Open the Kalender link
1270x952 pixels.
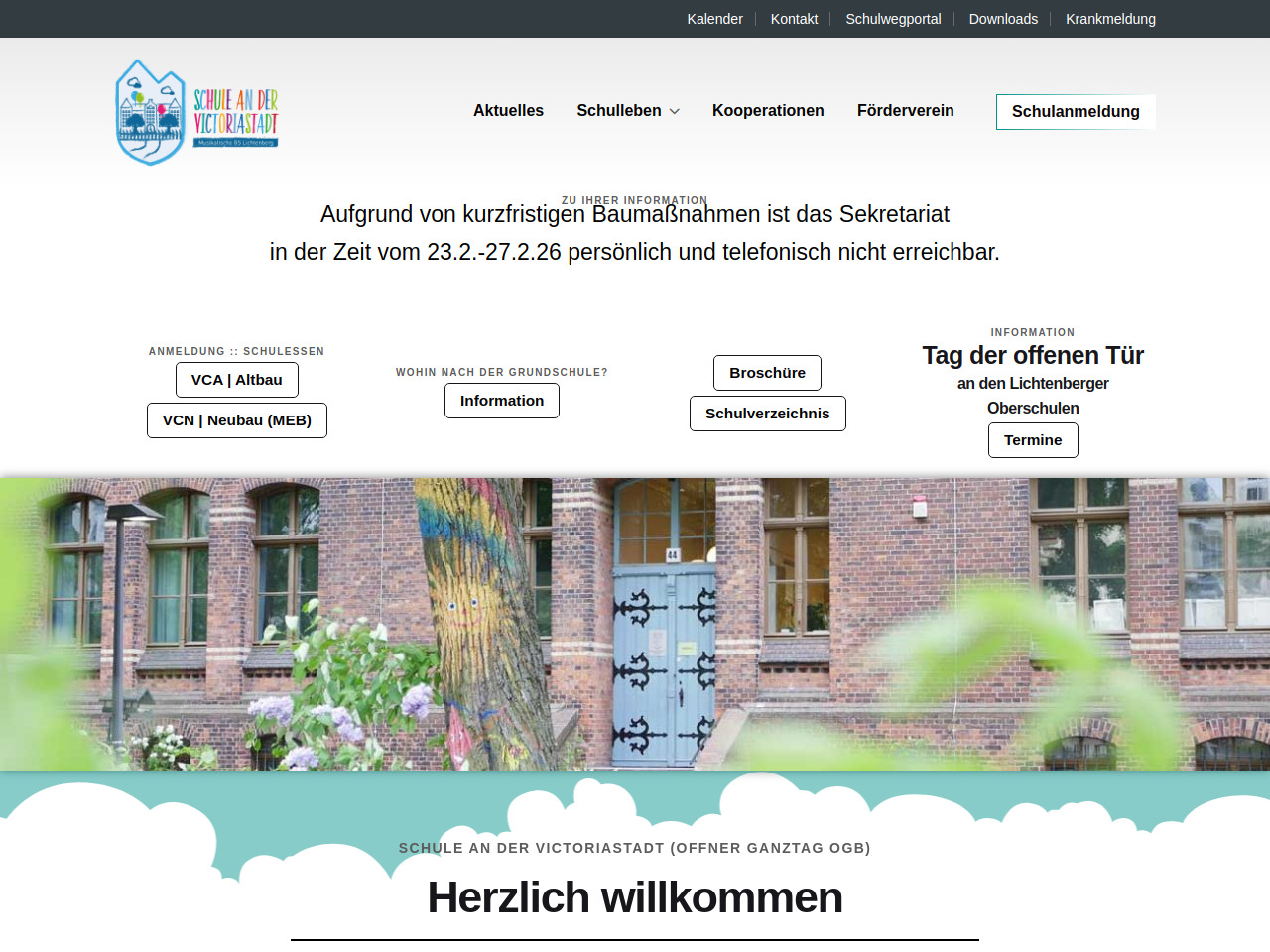(714, 19)
